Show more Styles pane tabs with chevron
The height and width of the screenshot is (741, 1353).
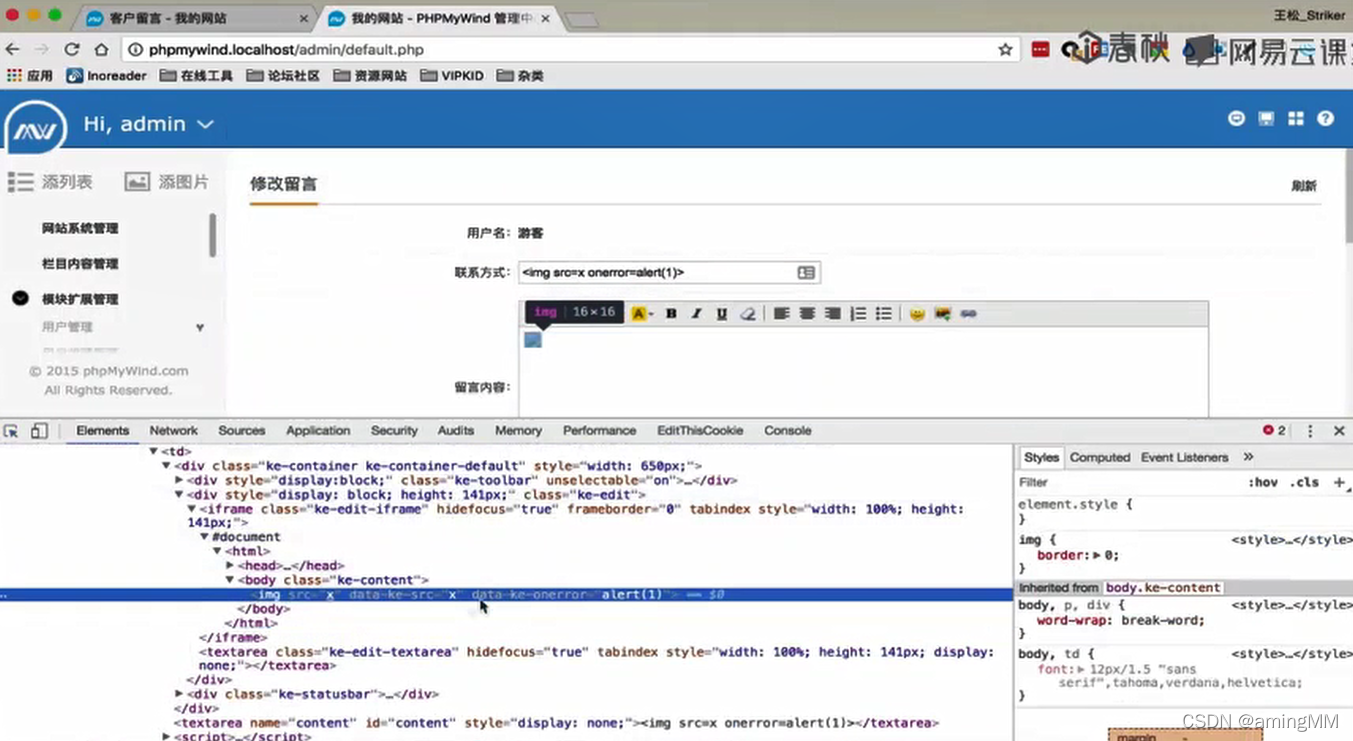1248,457
